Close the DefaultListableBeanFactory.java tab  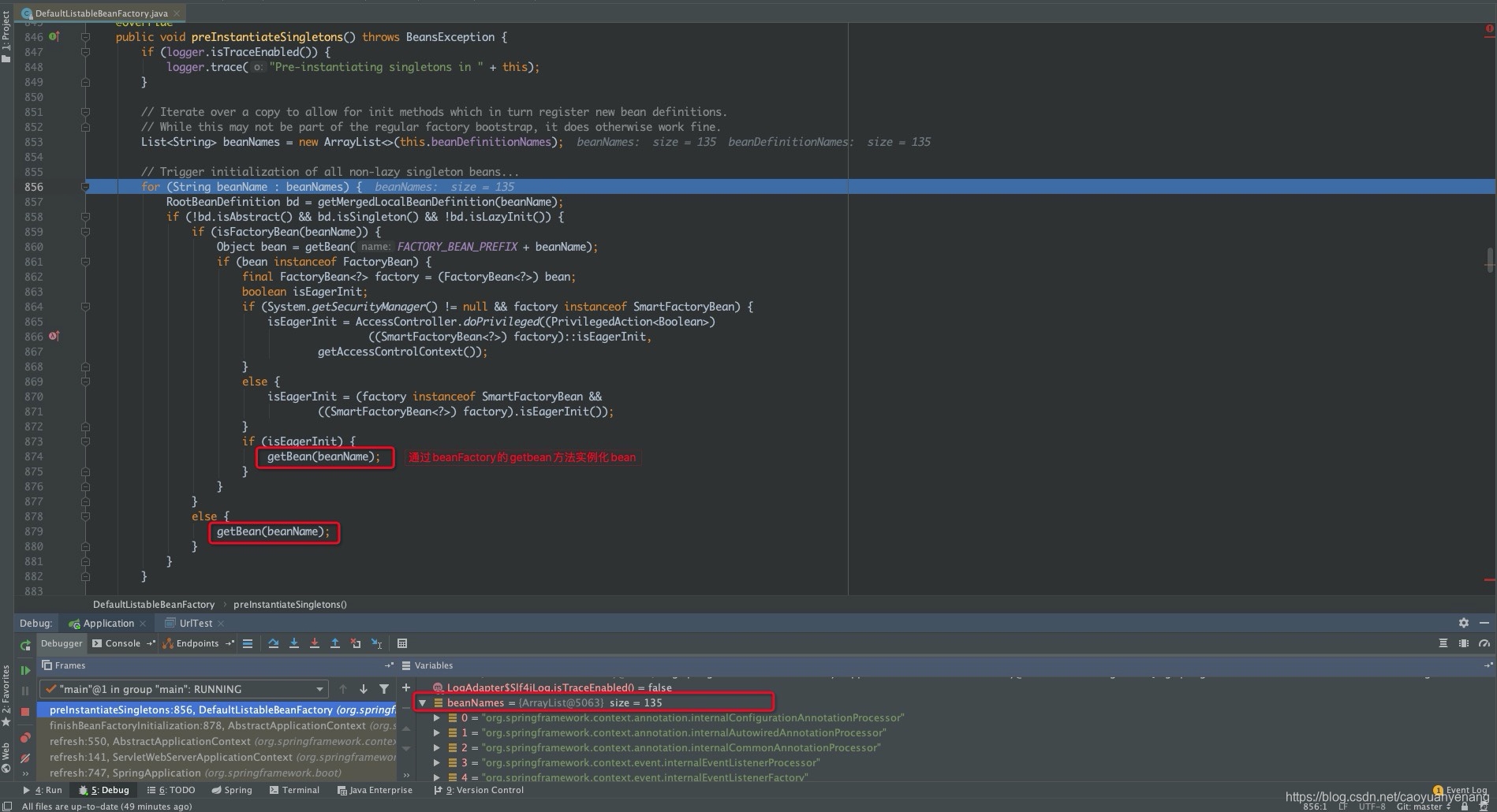click(x=177, y=13)
